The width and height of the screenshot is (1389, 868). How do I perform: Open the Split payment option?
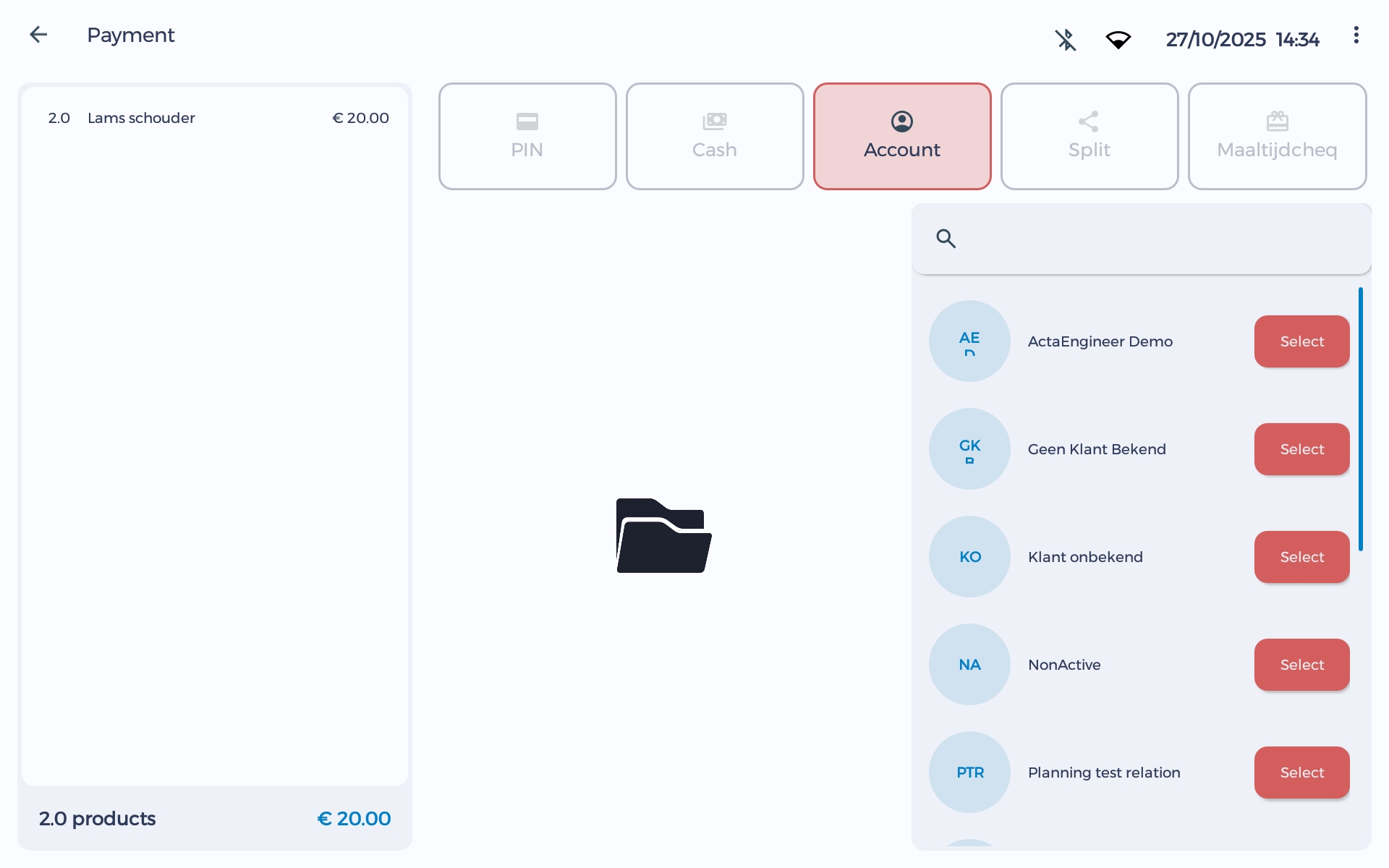pyautogui.click(x=1089, y=137)
